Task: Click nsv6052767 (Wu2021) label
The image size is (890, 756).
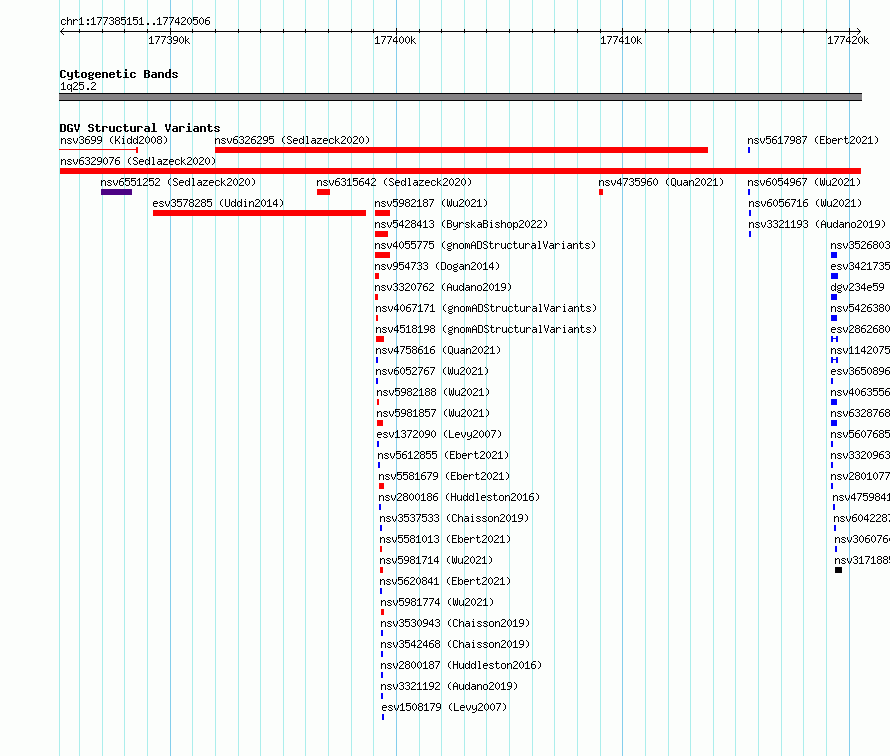Action: click(432, 371)
